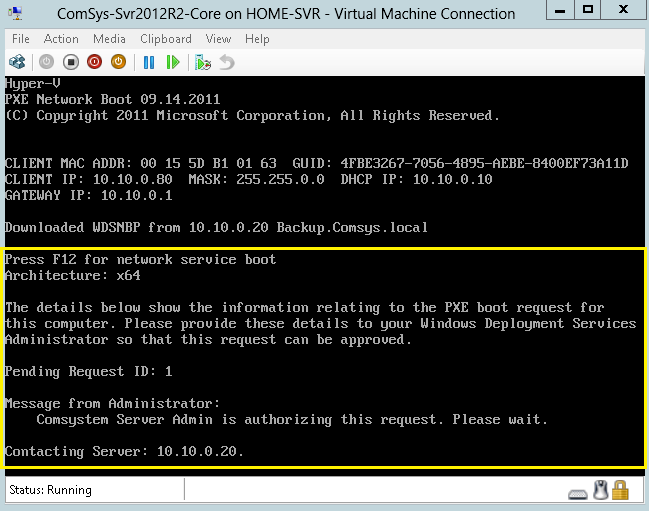Click the 'MASK: 255.255.0.0' text
The width and height of the screenshot is (649, 511).
pos(256,180)
